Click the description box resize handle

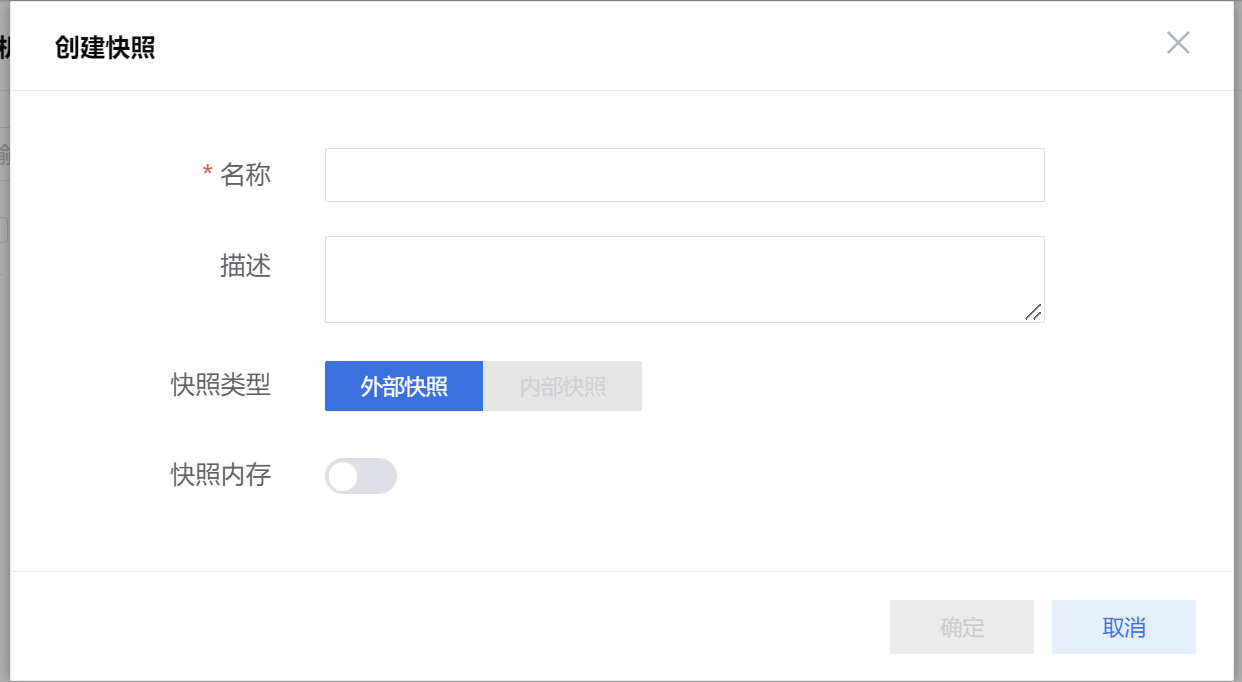coord(1034,312)
